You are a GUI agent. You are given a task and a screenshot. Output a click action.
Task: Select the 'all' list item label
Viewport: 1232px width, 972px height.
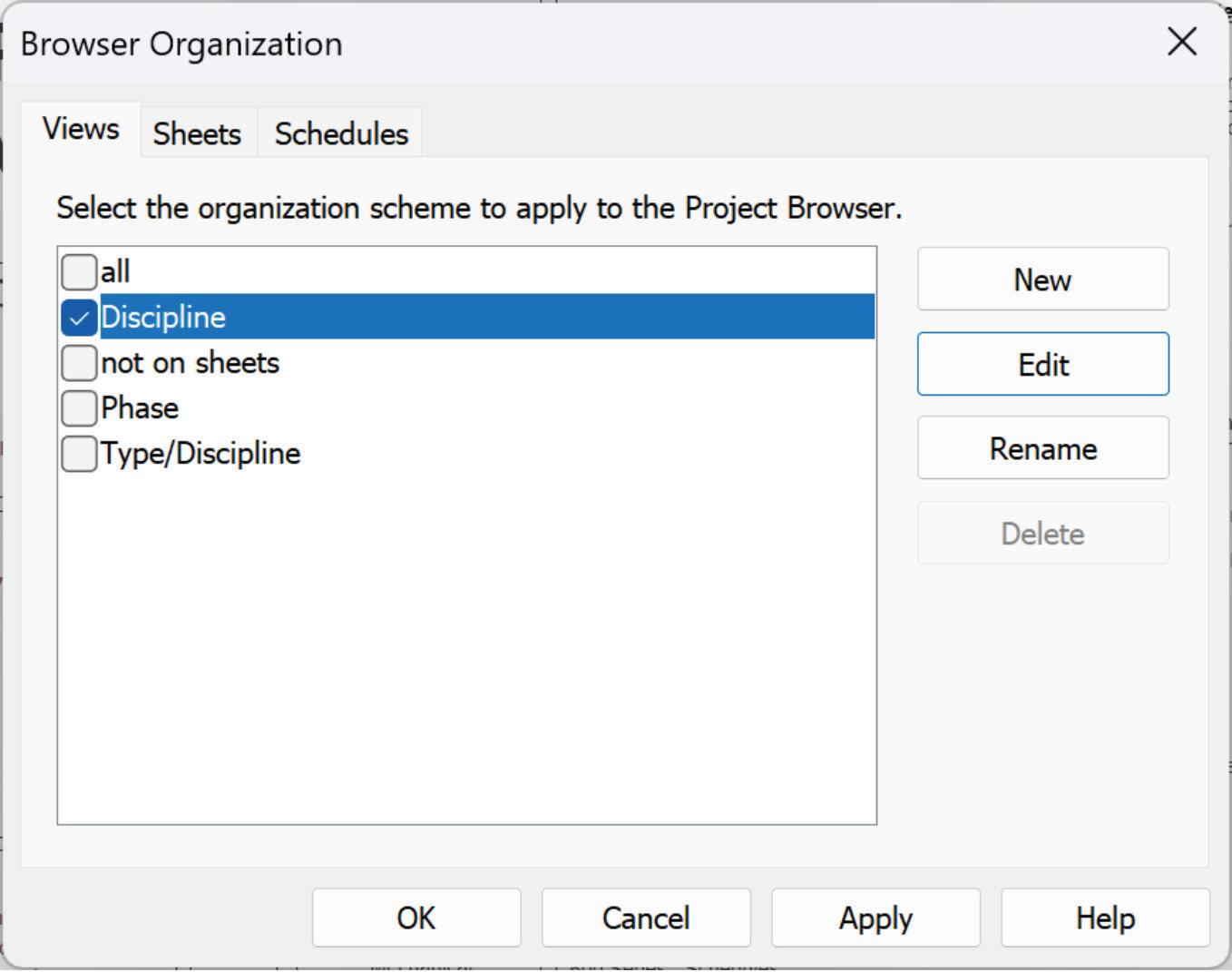coord(116,271)
